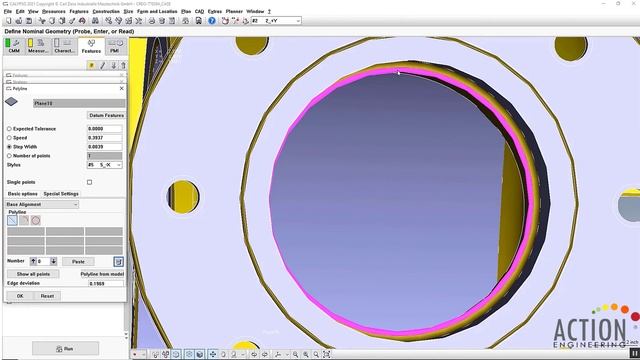
Task: Switch to the Characteristics tab
Action: click(64, 46)
